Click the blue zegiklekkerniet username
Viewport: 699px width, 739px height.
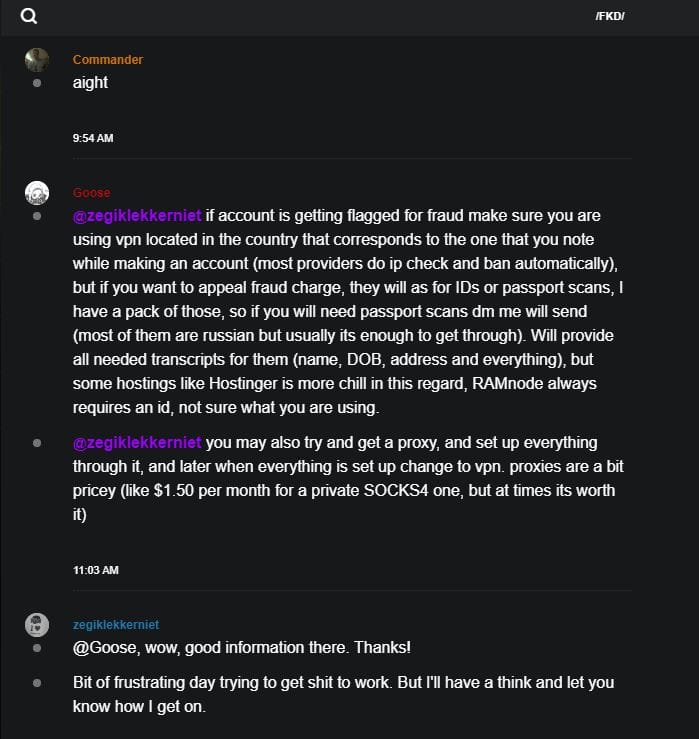click(x=116, y=625)
